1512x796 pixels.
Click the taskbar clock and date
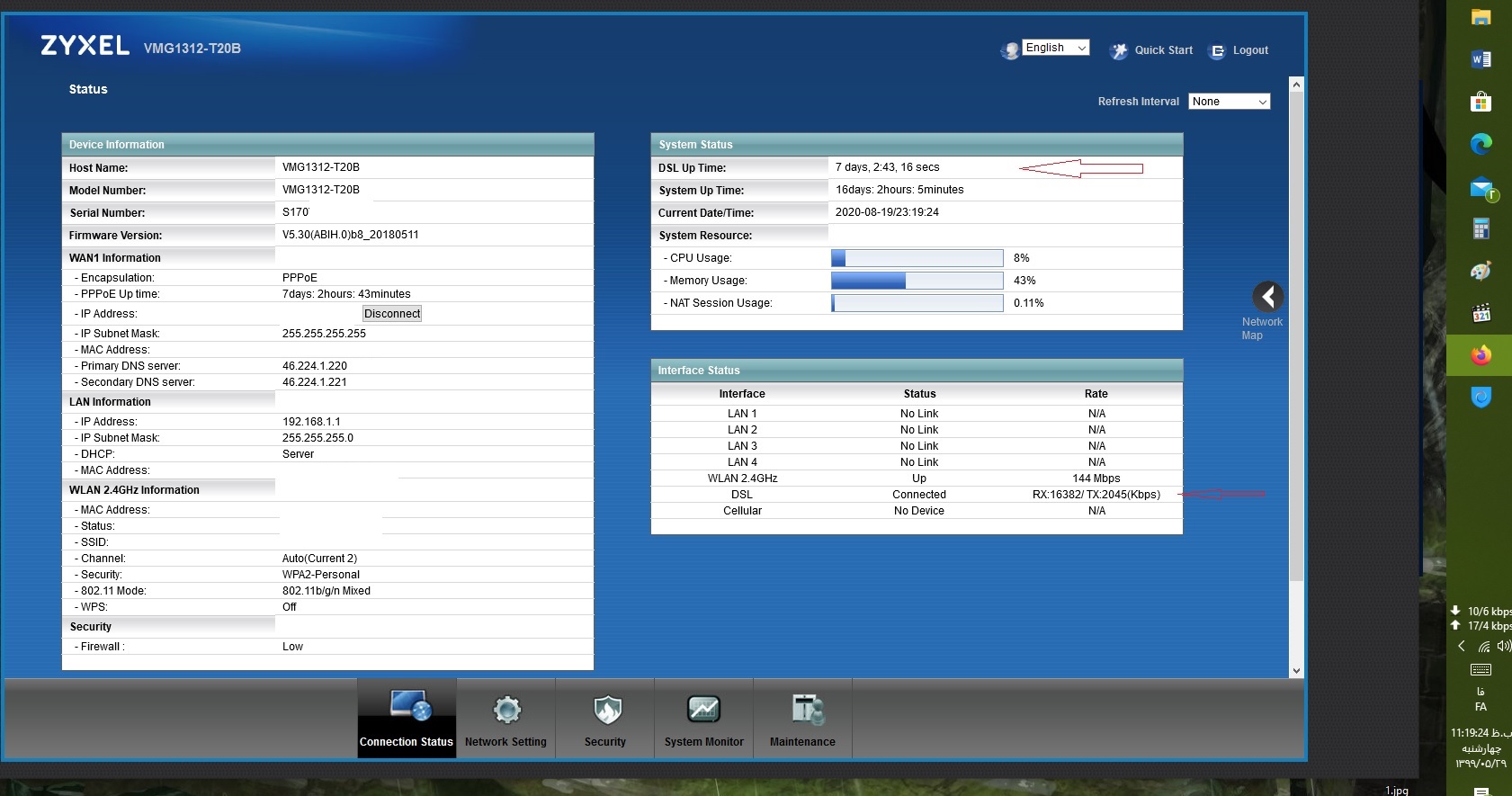[x=1481, y=748]
